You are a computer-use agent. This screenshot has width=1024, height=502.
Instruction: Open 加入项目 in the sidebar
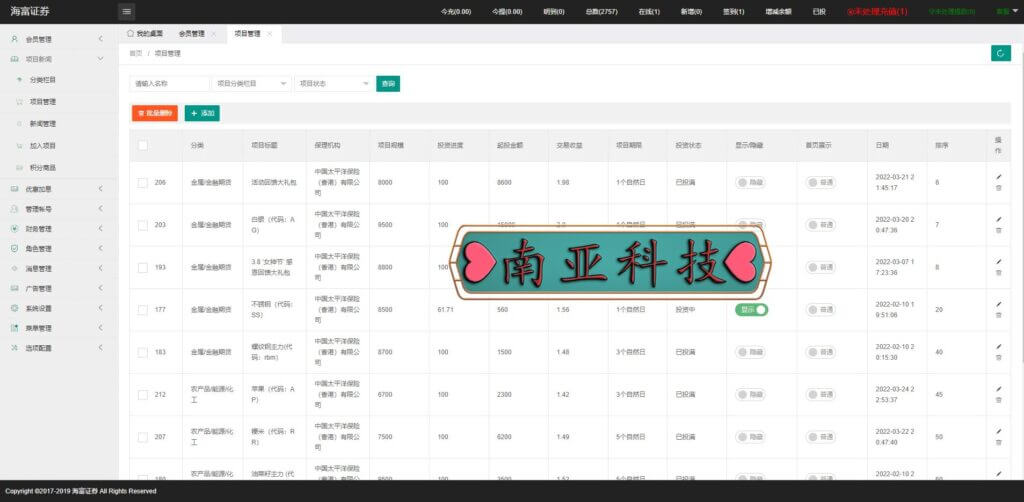point(42,146)
